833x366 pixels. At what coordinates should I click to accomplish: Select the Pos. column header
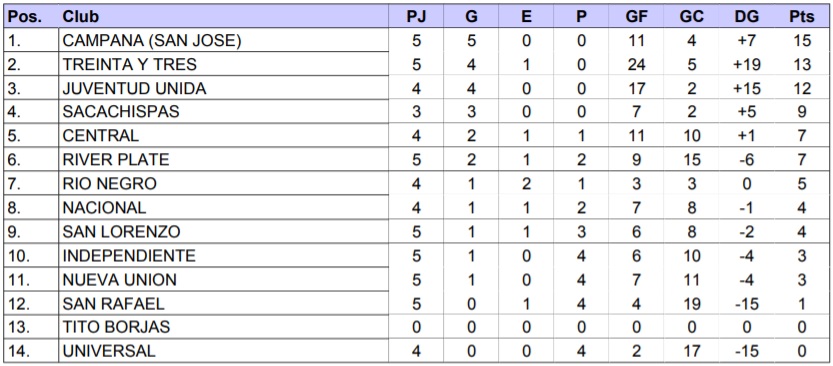(24, 16)
